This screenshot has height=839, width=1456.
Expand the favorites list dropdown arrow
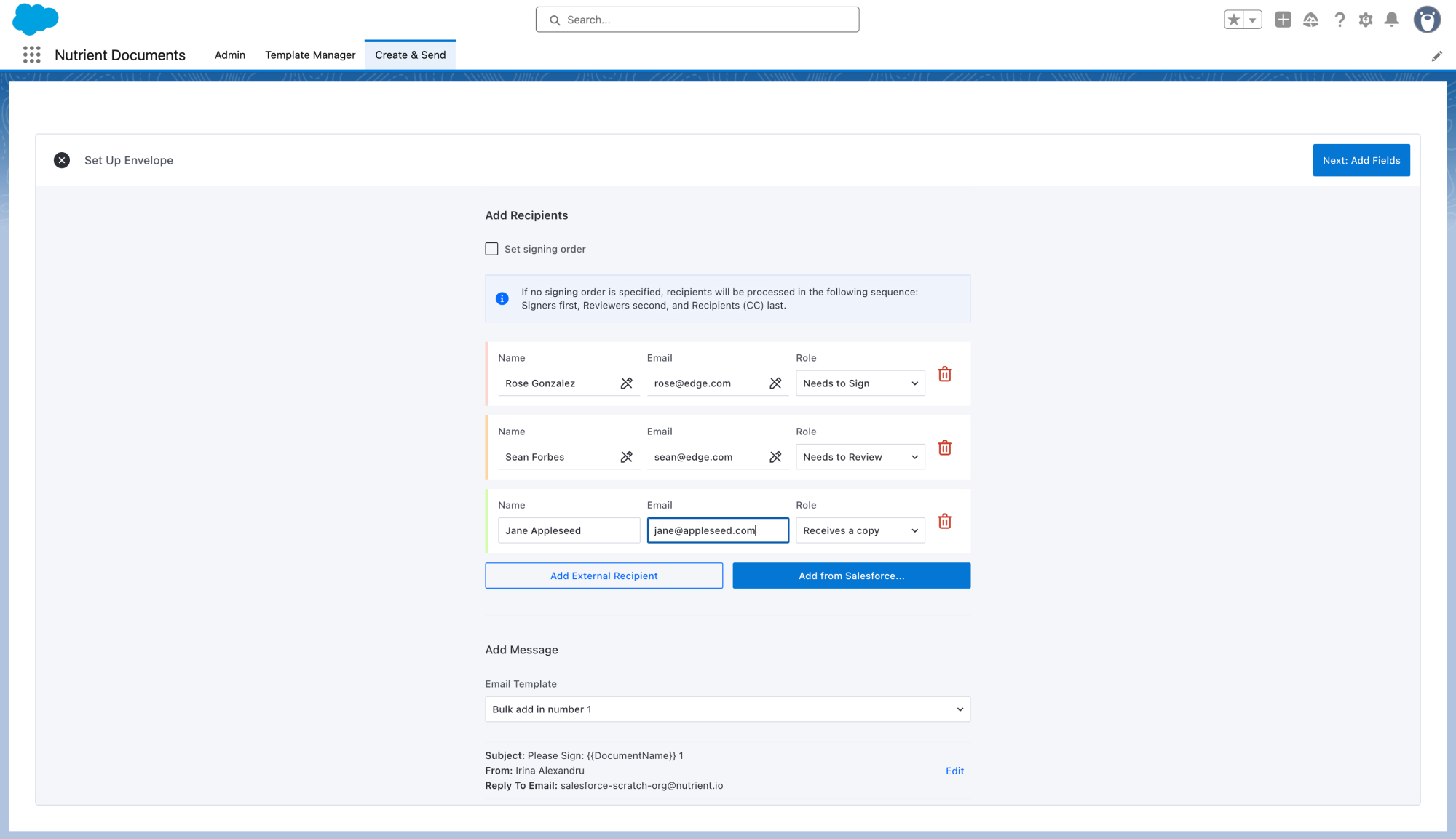coord(1252,20)
